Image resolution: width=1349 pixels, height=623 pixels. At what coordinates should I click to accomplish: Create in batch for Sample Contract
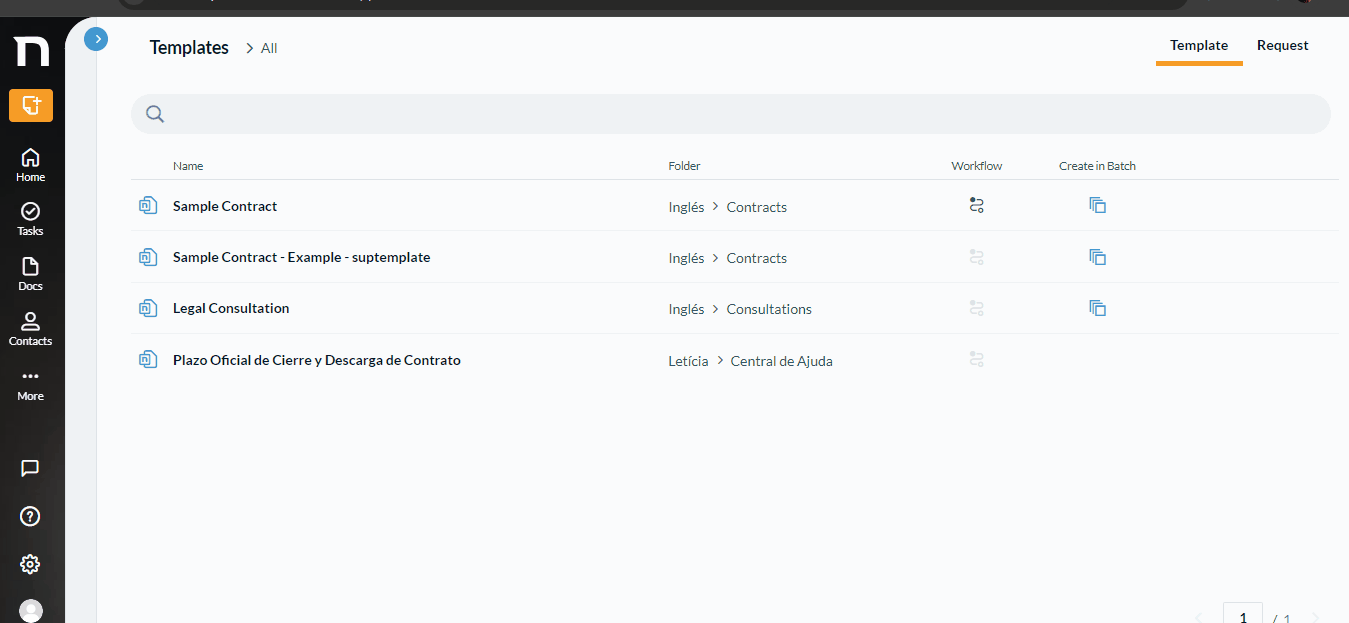(1097, 205)
